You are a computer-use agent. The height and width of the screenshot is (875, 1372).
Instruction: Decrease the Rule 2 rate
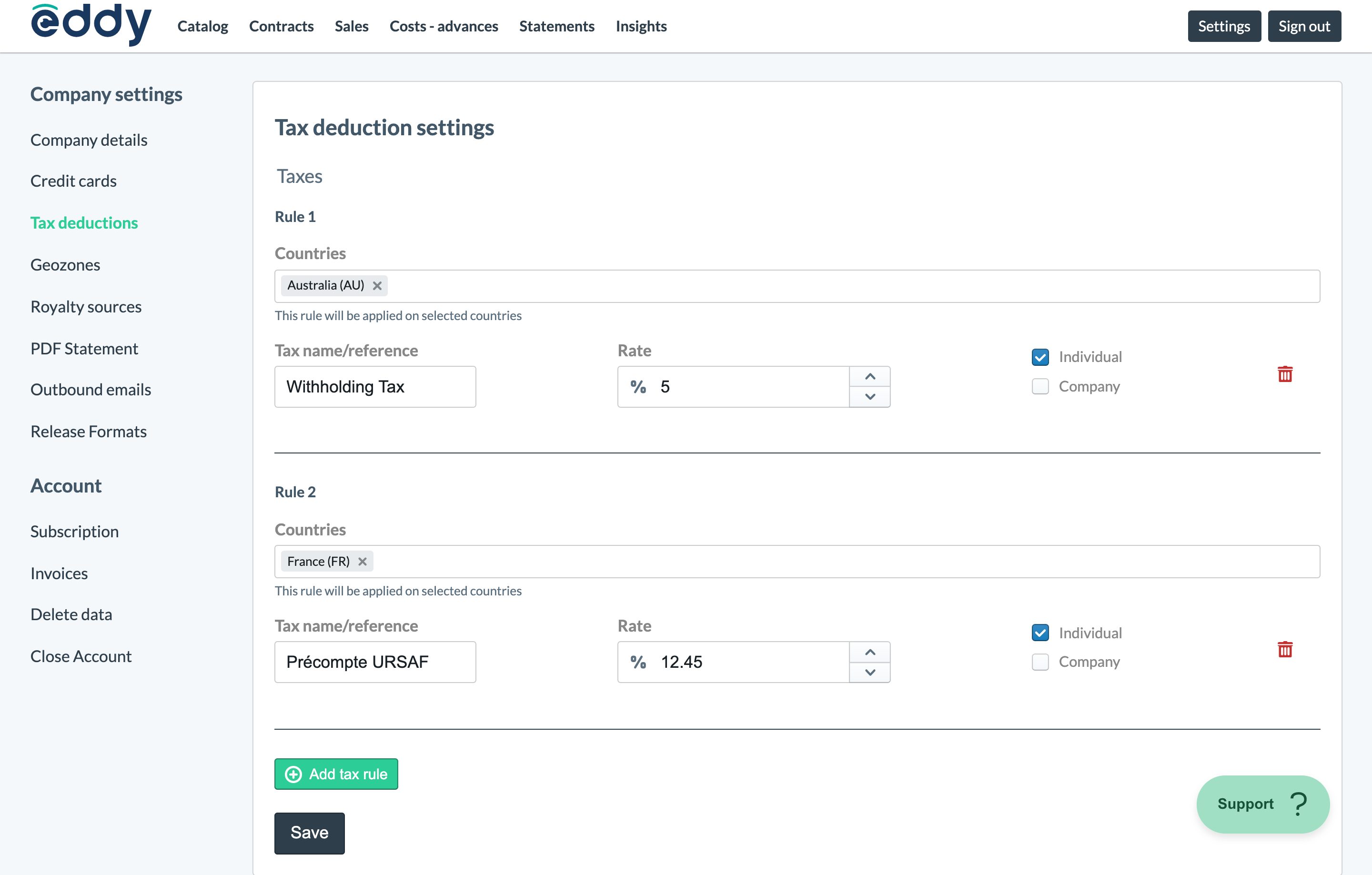(869, 672)
